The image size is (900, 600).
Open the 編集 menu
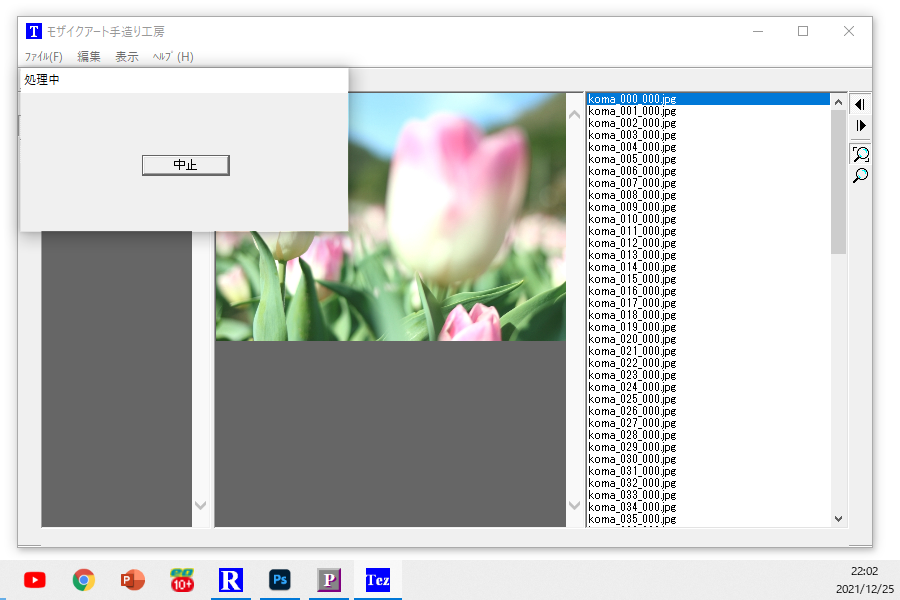pyautogui.click(x=89, y=57)
